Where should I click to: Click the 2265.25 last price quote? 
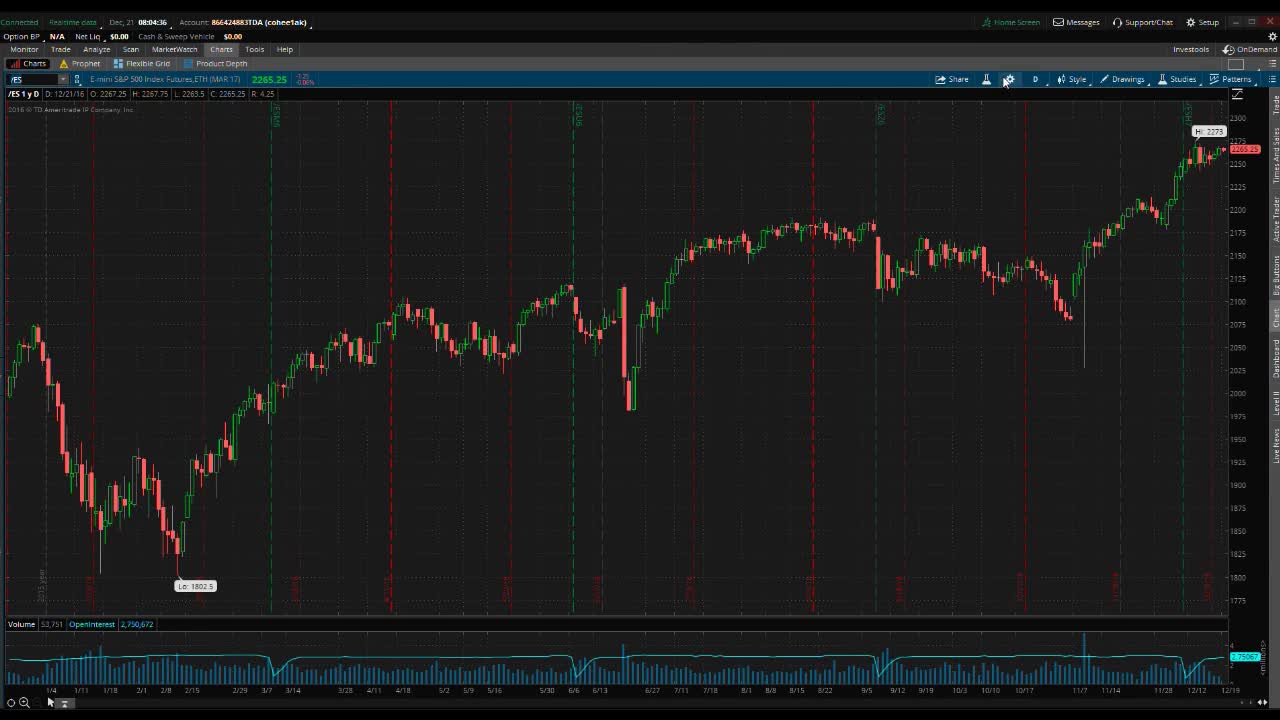click(x=269, y=80)
